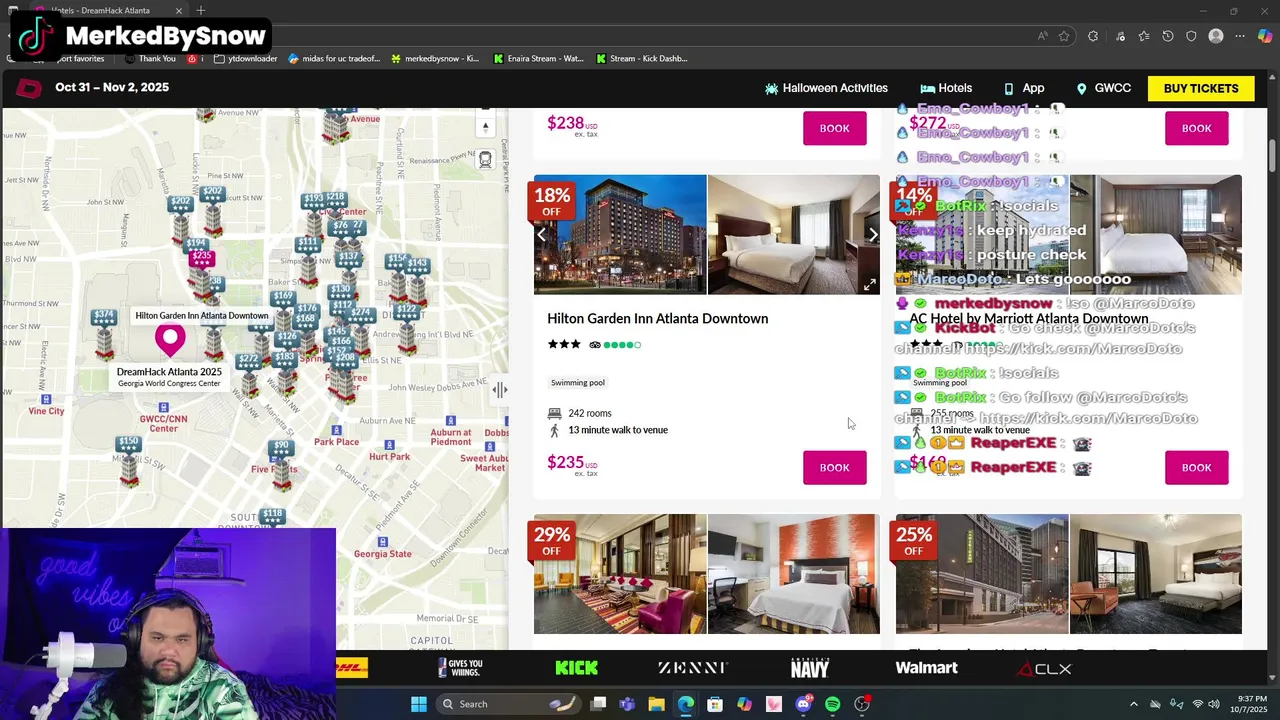Click the page vertical scrollbar thumb
The image size is (1280, 720).
coord(1273,156)
